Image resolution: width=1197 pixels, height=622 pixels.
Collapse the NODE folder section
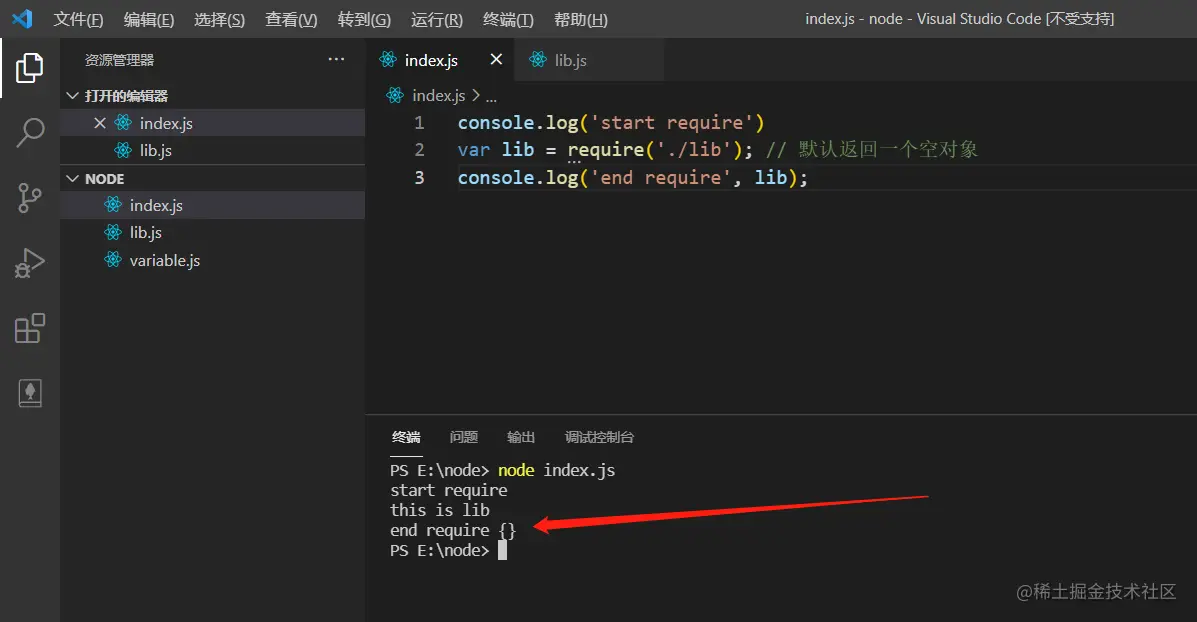click(x=73, y=179)
